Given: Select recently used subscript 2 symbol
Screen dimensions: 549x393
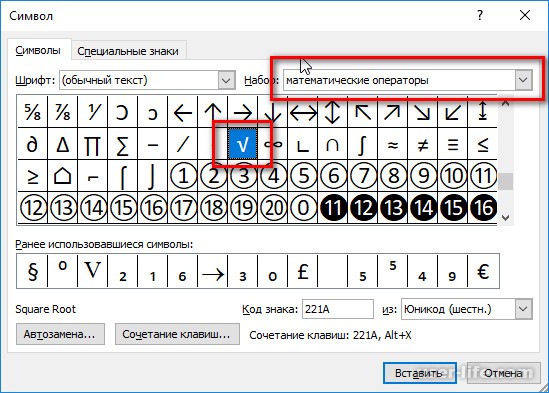Looking at the screenshot, I should pyautogui.click(x=123, y=271).
